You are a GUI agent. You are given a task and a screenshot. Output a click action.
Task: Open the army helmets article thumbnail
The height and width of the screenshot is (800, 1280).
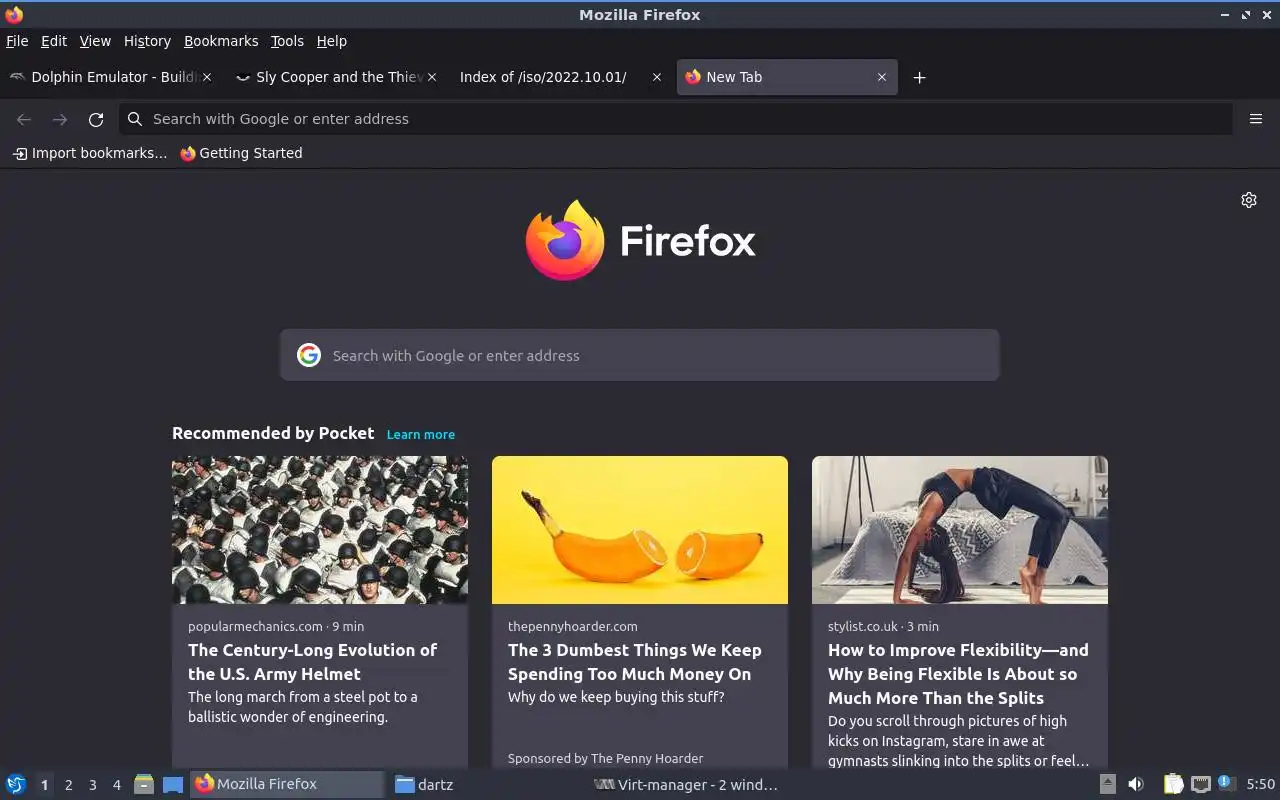[x=320, y=530]
